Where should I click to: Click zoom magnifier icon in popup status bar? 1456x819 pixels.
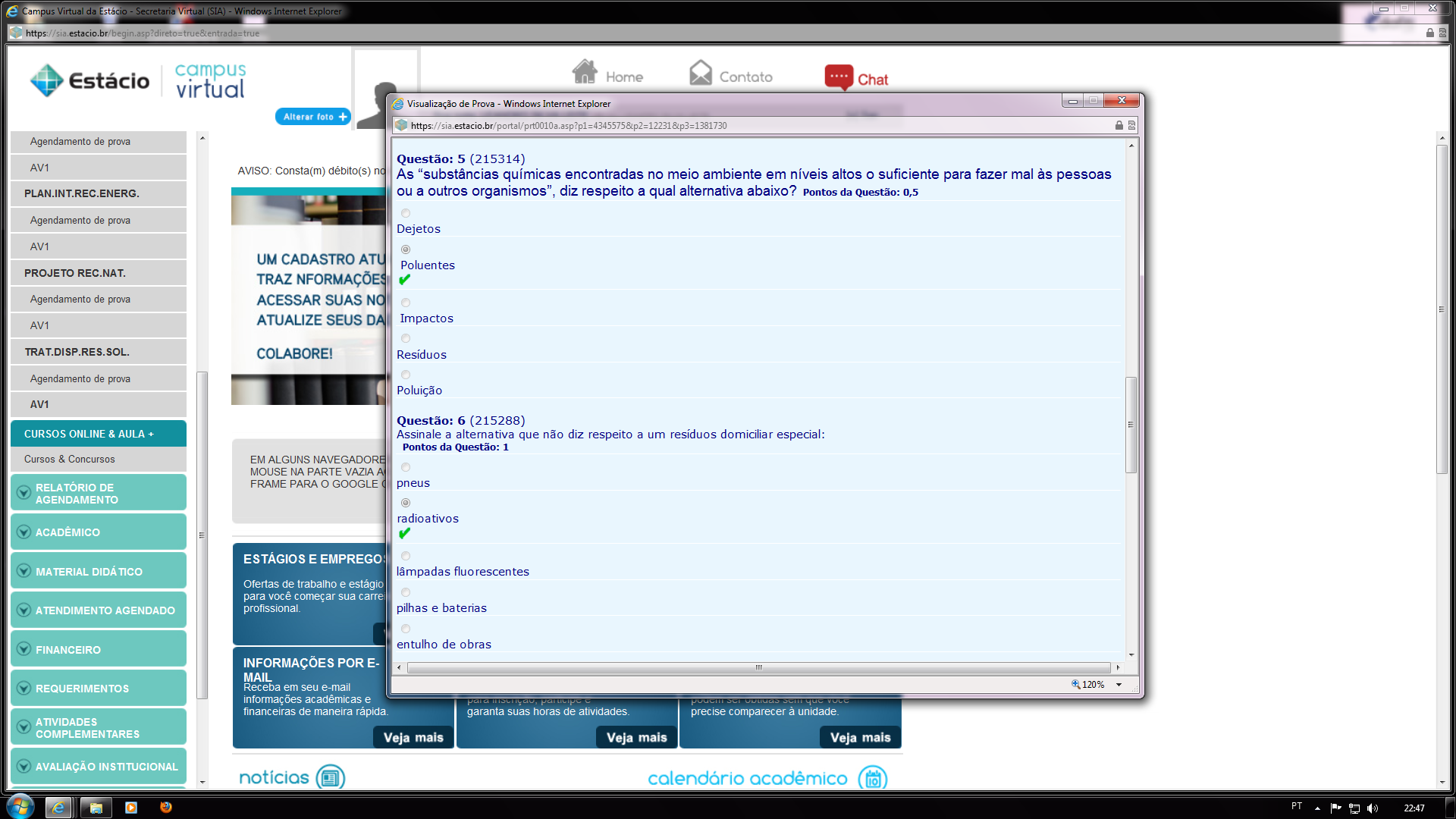pos(1075,684)
